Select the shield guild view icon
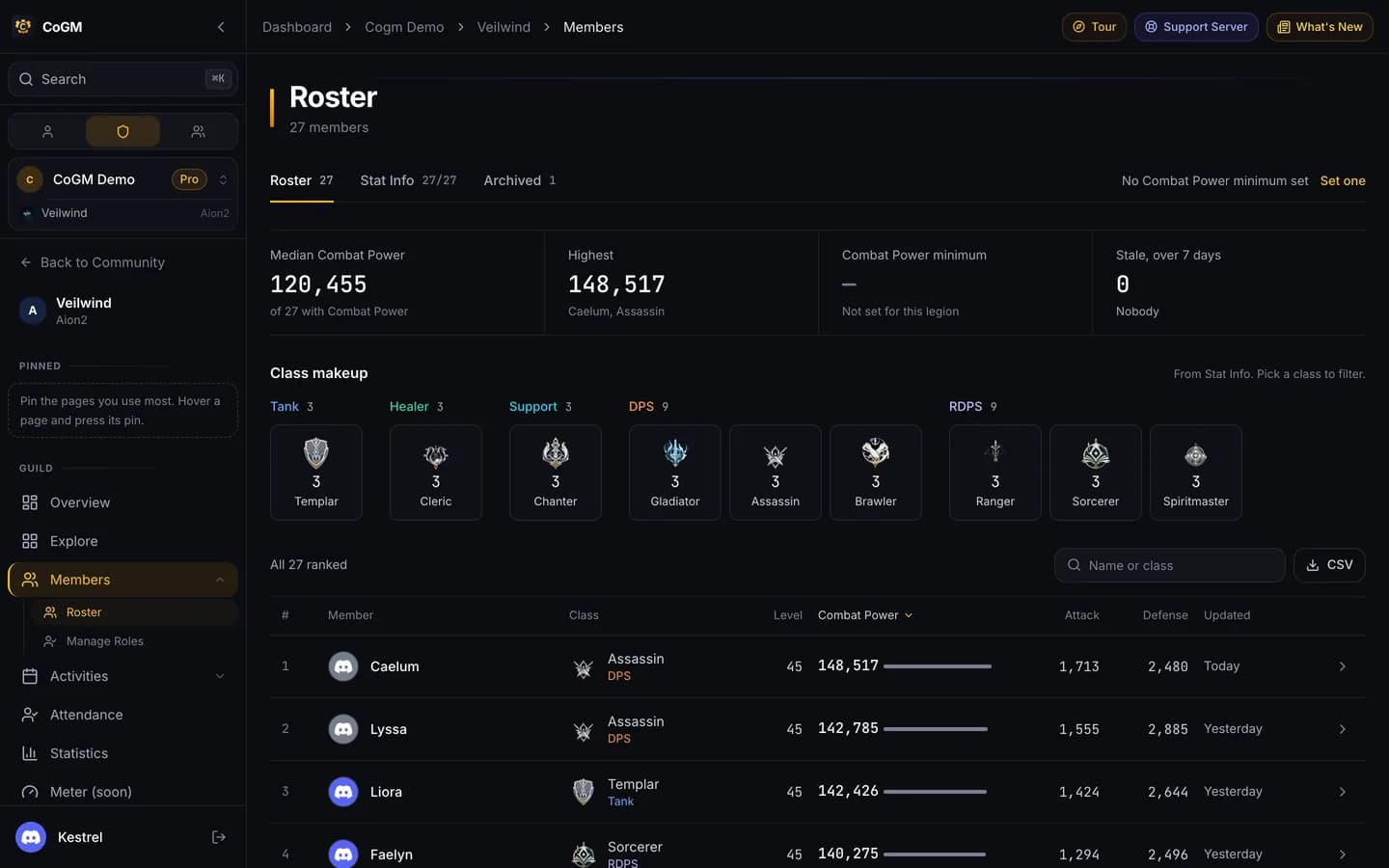The image size is (1389, 868). pyautogui.click(x=123, y=131)
